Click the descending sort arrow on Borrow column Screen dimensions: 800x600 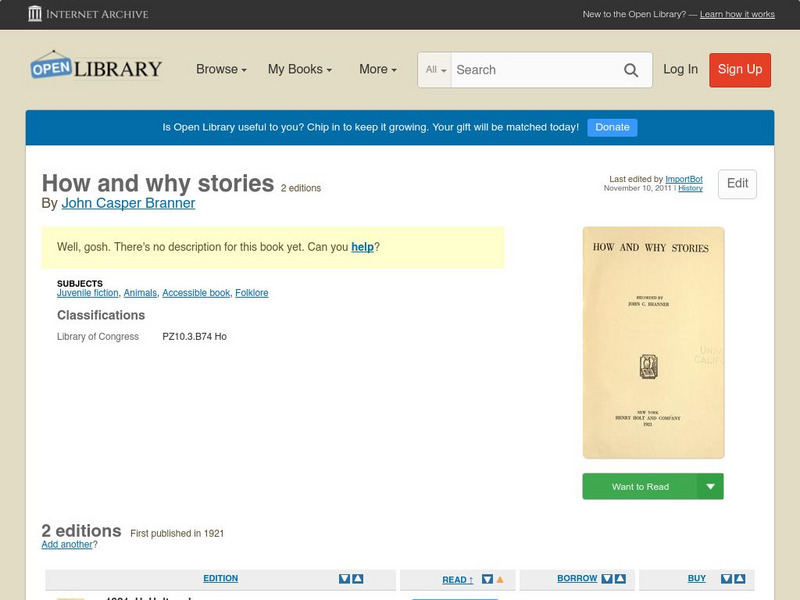[x=606, y=578]
